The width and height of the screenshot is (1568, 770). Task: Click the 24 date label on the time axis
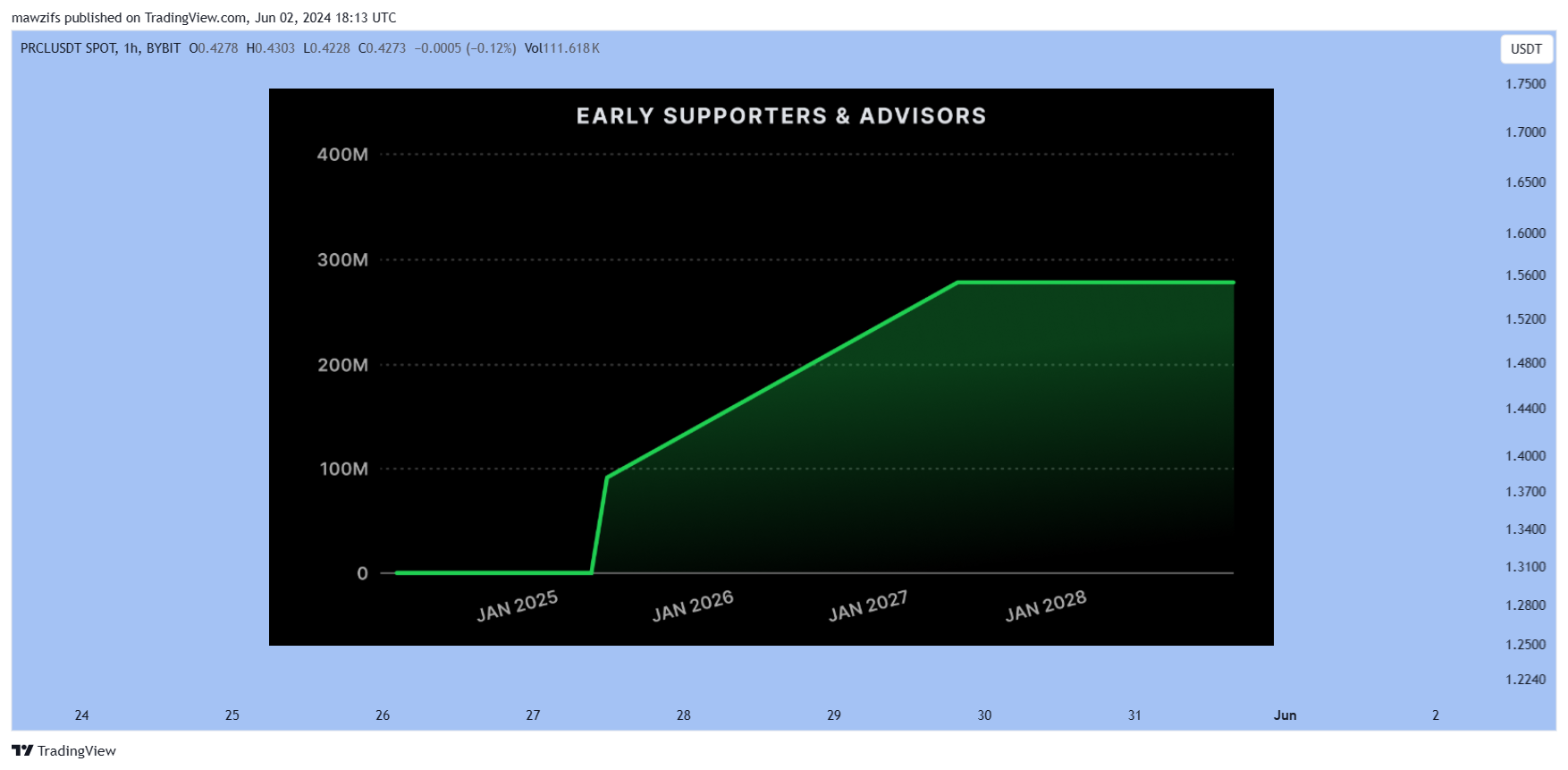[x=81, y=715]
